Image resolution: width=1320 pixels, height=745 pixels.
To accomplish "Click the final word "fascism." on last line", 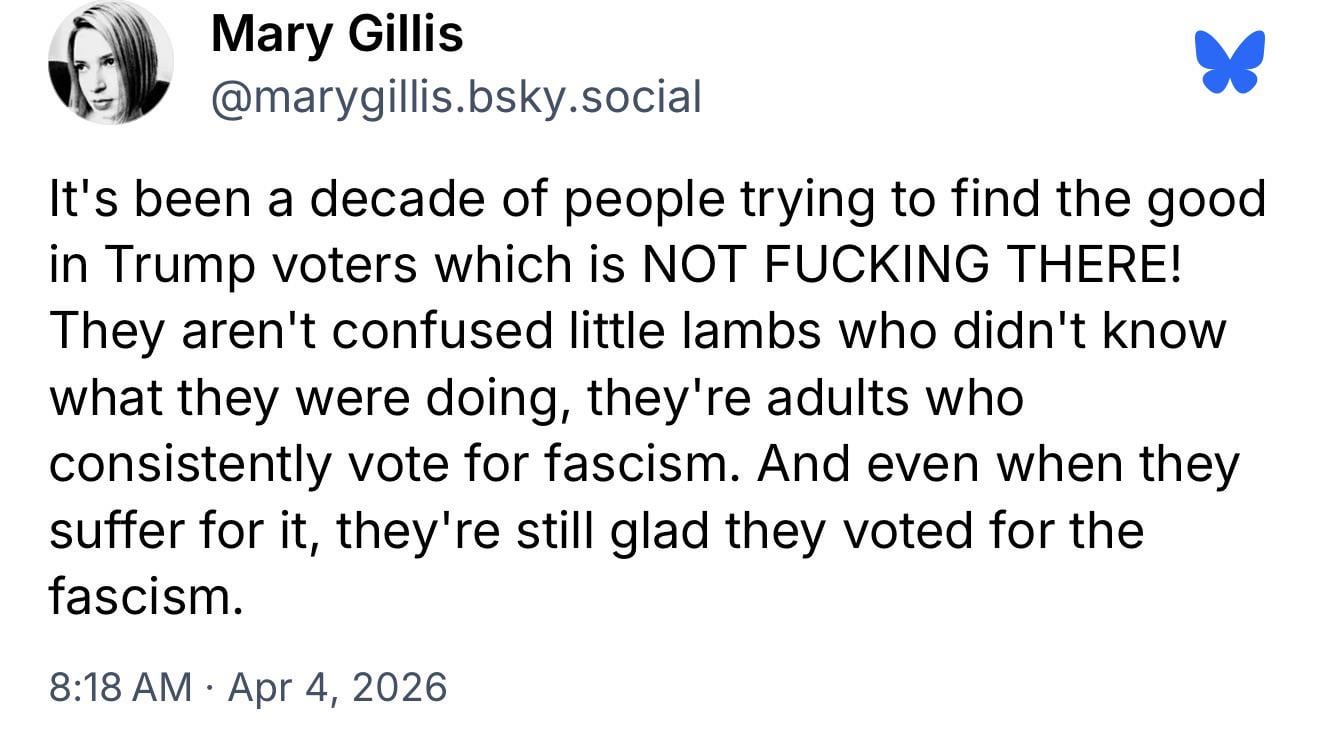I will coord(147,596).
